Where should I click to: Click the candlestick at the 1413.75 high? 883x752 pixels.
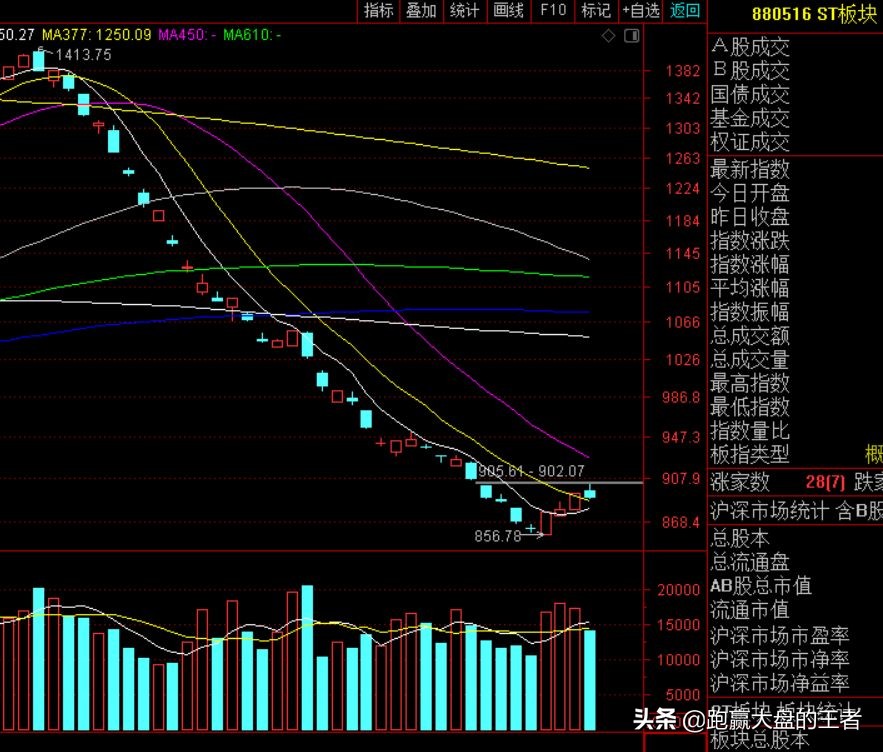[x=39, y=60]
